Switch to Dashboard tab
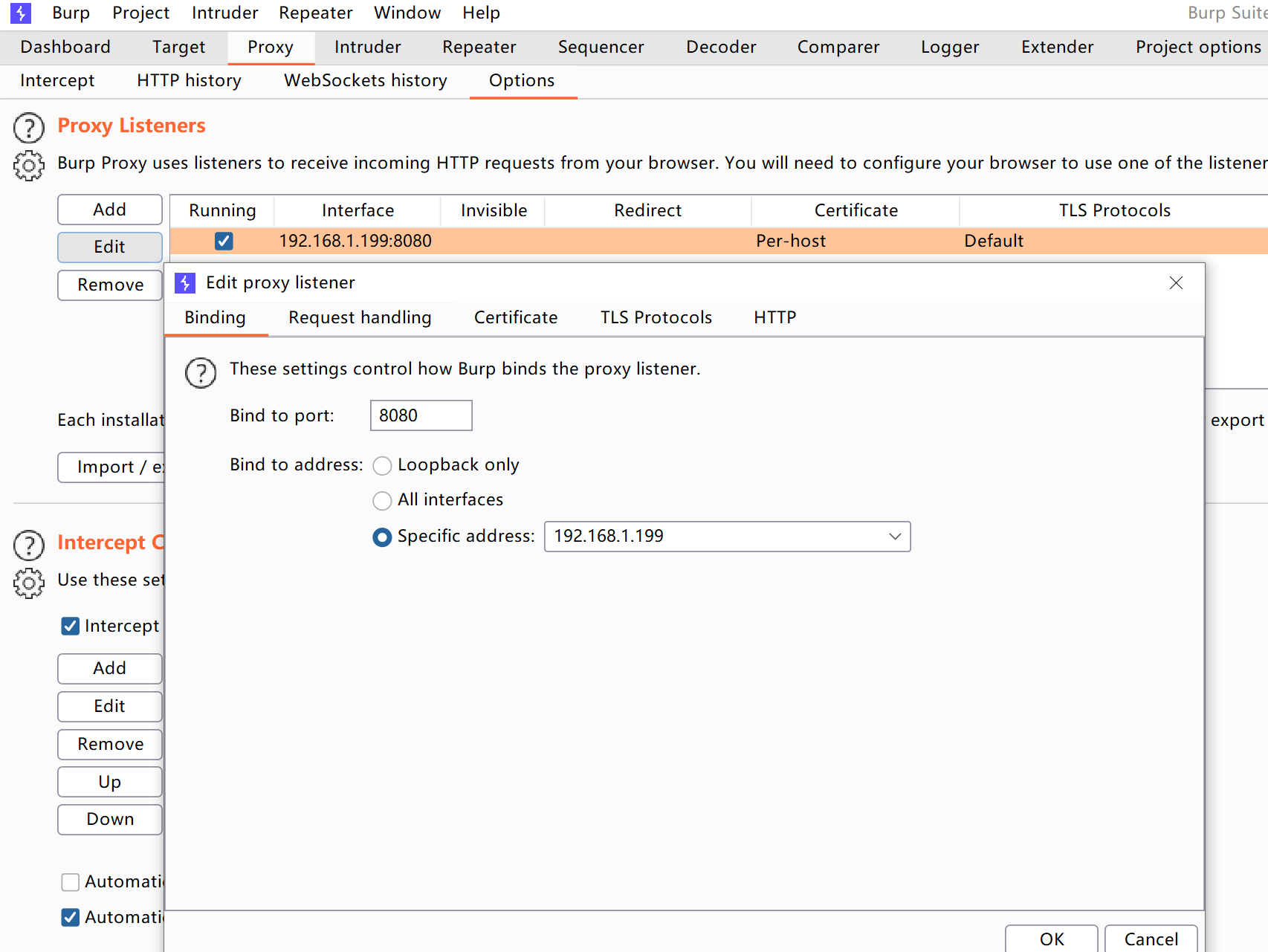 (x=65, y=47)
